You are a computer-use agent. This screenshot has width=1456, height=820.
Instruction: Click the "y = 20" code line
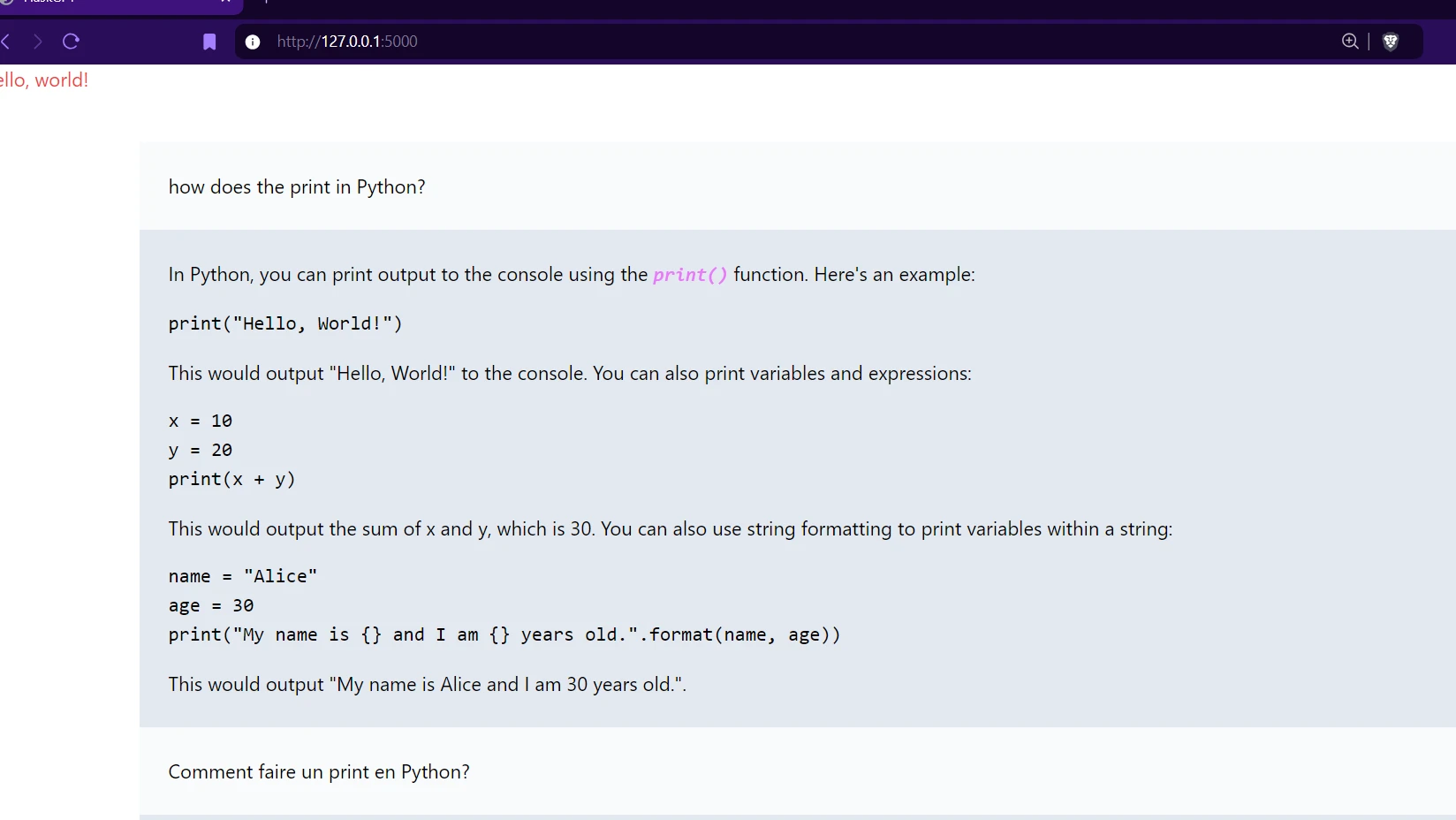tap(201, 451)
